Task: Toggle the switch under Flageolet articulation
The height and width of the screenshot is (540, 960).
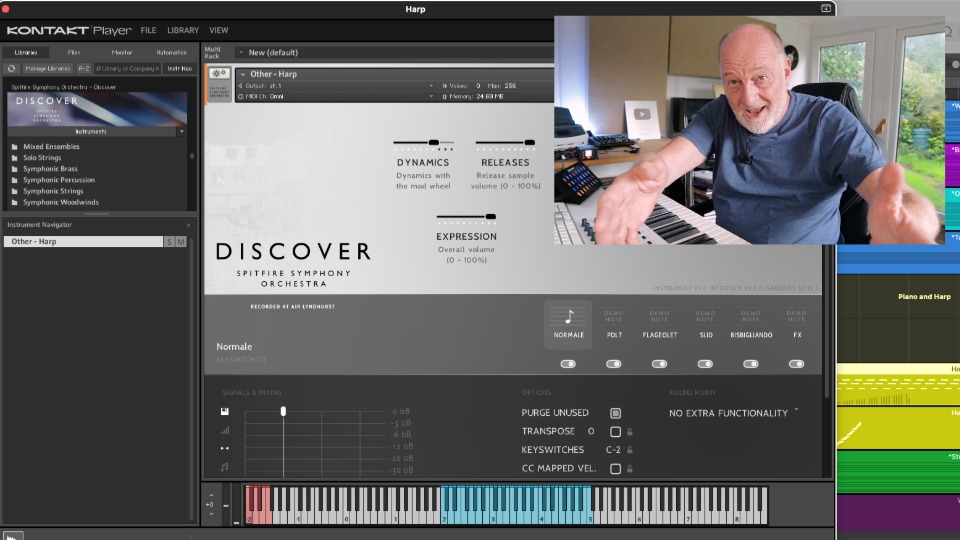Action: (x=659, y=364)
